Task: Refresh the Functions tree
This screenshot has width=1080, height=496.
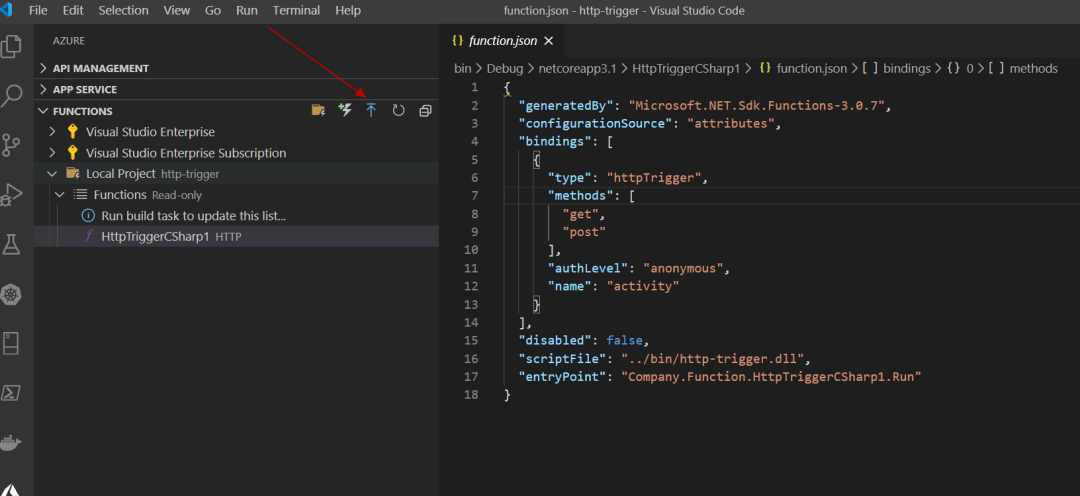Action: coord(398,110)
